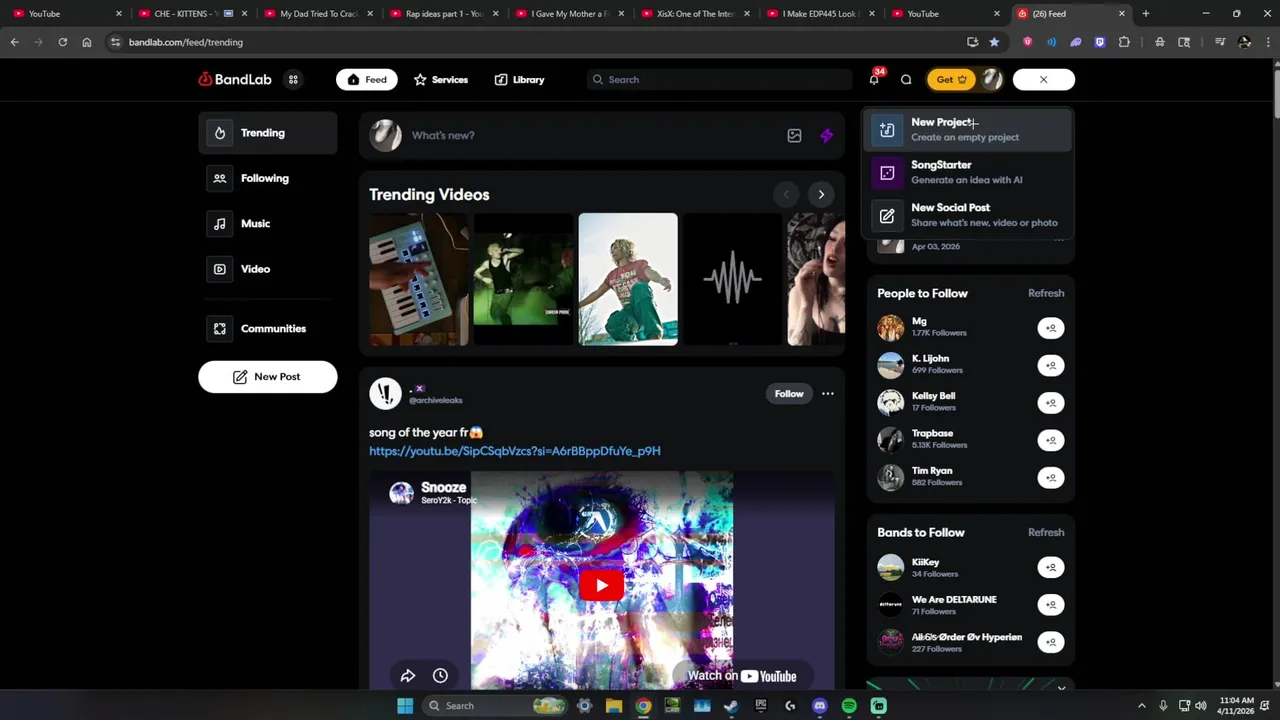
Task: Select Video in sidebar
Action: tap(268, 268)
